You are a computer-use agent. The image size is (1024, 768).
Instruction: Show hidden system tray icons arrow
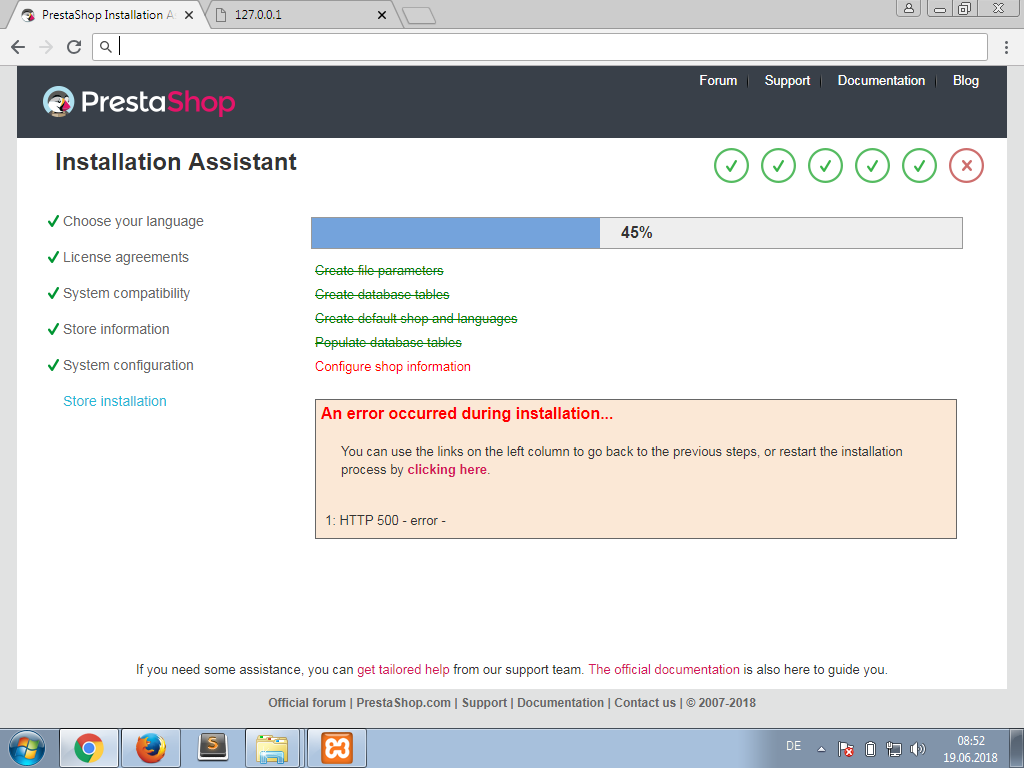coord(822,749)
